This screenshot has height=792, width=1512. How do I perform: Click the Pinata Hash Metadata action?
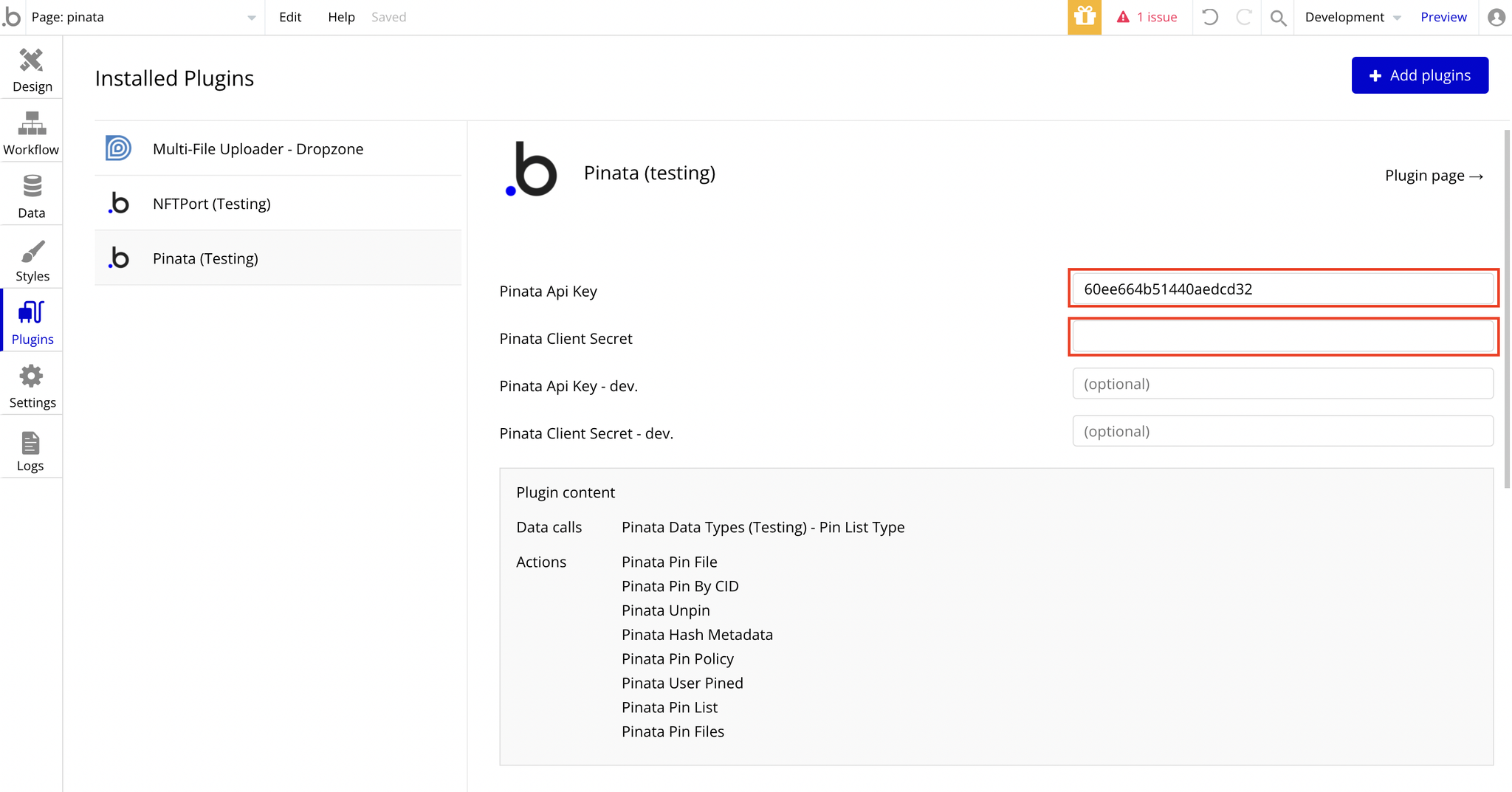tap(697, 635)
